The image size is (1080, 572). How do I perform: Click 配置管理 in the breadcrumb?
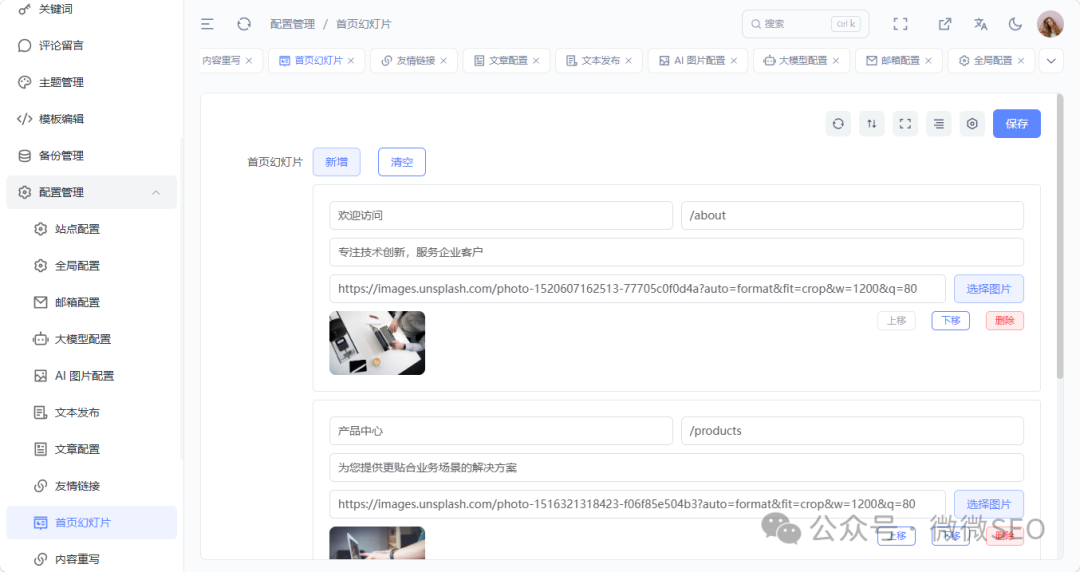[x=292, y=24]
